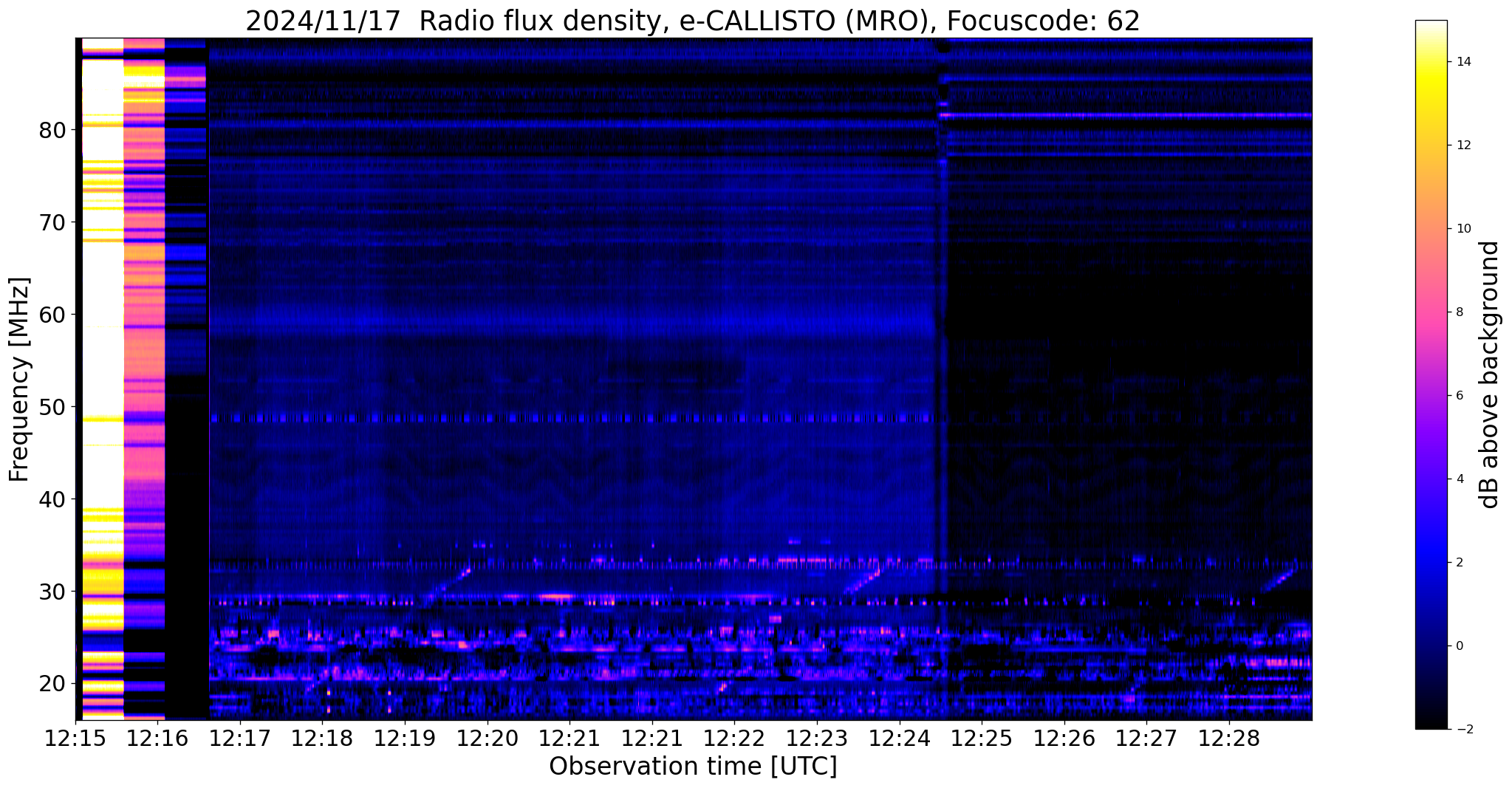Click the y-axis tick label 20
The image size is (1512, 788).
point(52,685)
